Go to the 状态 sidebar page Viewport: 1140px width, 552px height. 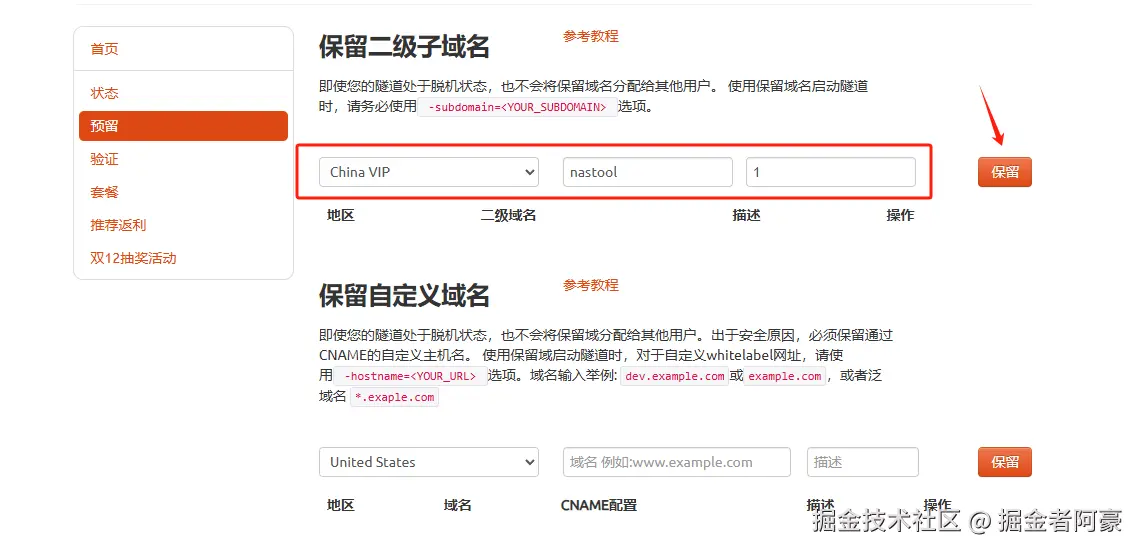[104, 93]
